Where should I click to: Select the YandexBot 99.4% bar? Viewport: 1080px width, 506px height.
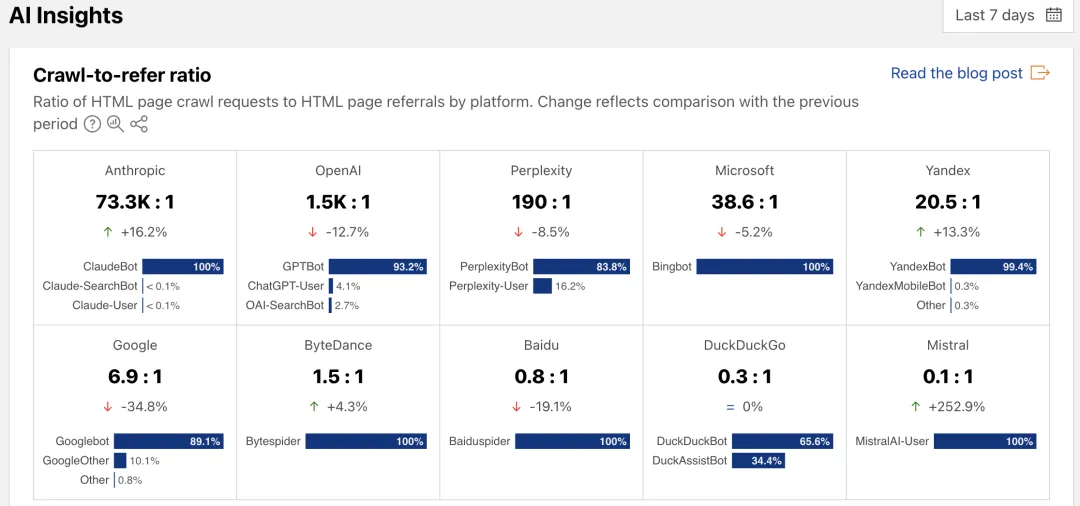[x=993, y=267]
